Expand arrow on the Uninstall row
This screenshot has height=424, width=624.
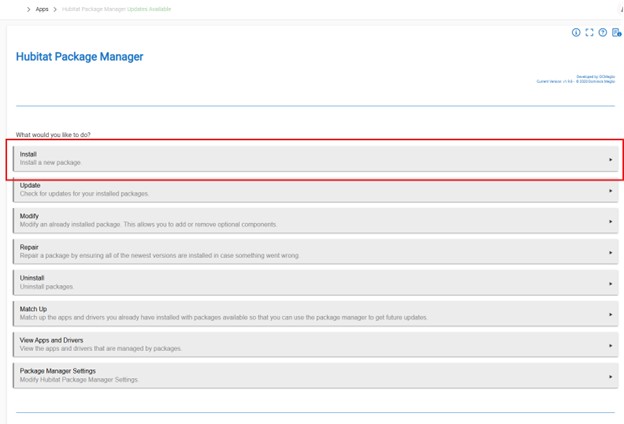(x=610, y=284)
